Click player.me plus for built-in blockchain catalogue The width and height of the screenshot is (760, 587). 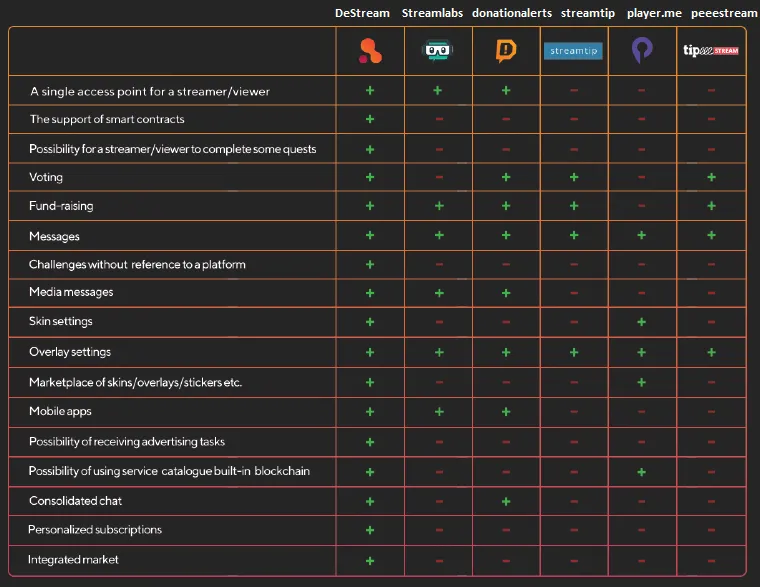pyautogui.click(x=641, y=472)
